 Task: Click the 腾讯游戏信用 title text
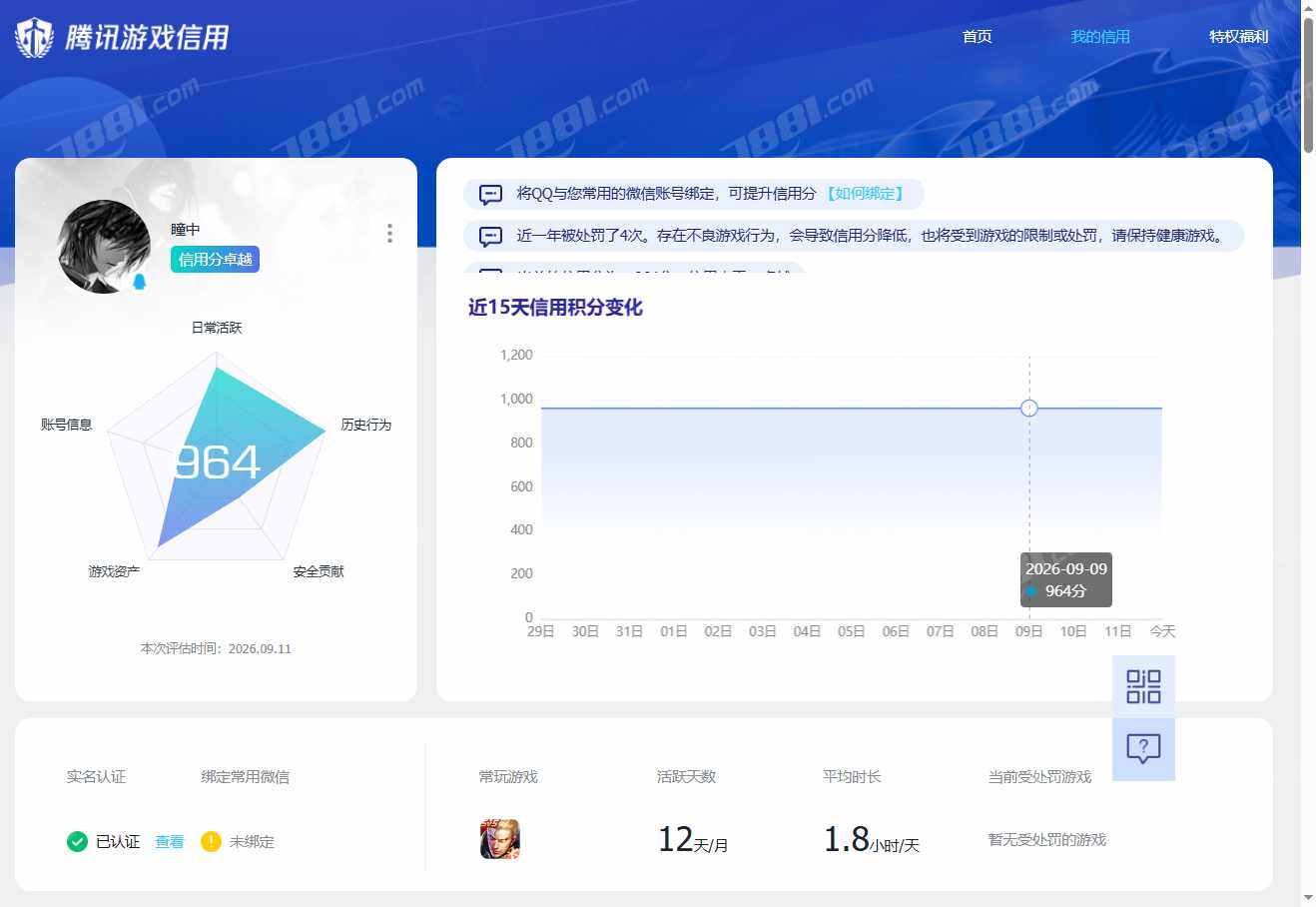147,38
